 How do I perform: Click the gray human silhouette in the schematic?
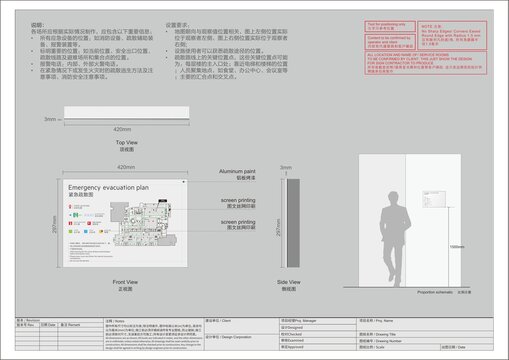pyautogui.click(x=396, y=239)
